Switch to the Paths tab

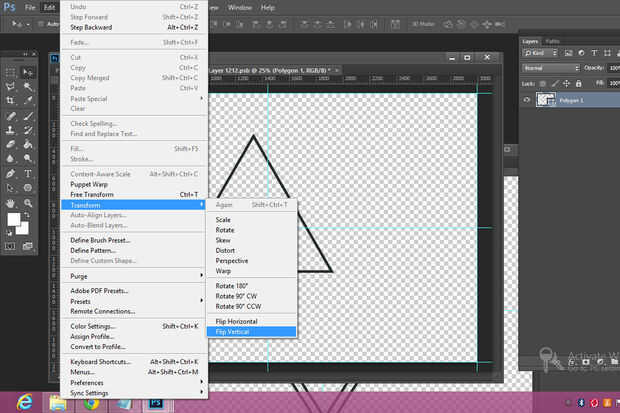(x=553, y=41)
